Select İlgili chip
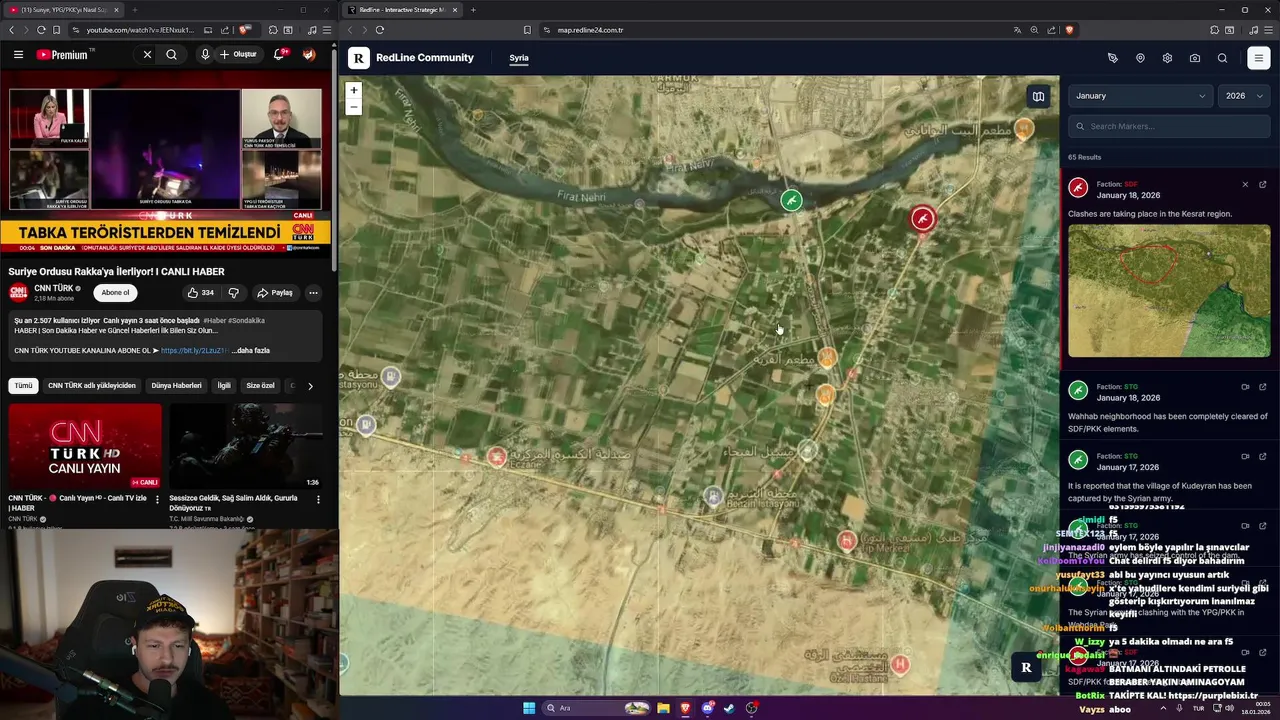Screen dimensions: 1280x720 [x=224, y=386]
